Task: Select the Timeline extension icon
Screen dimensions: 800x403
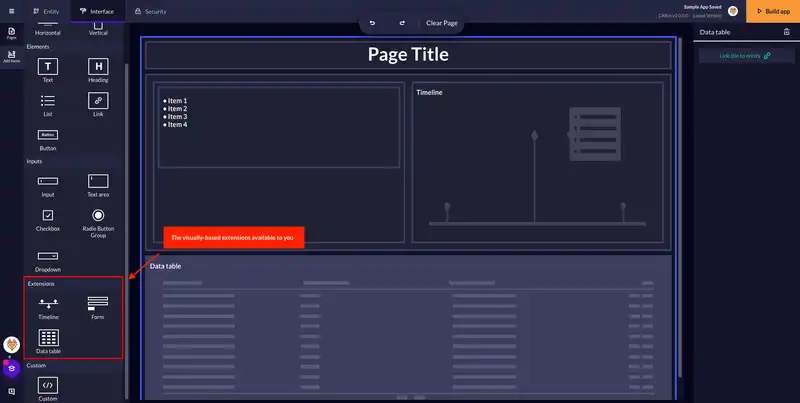Action: click(48, 303)
